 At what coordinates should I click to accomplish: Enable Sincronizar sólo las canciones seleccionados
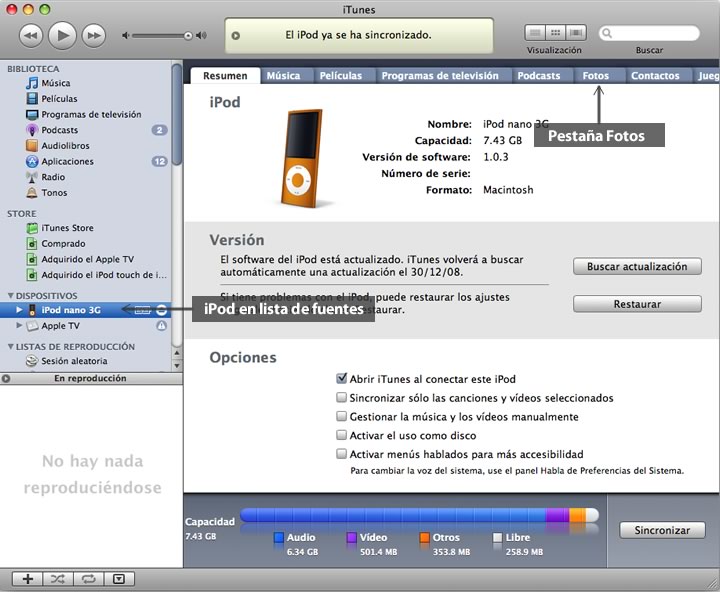[x=341, y=397]
